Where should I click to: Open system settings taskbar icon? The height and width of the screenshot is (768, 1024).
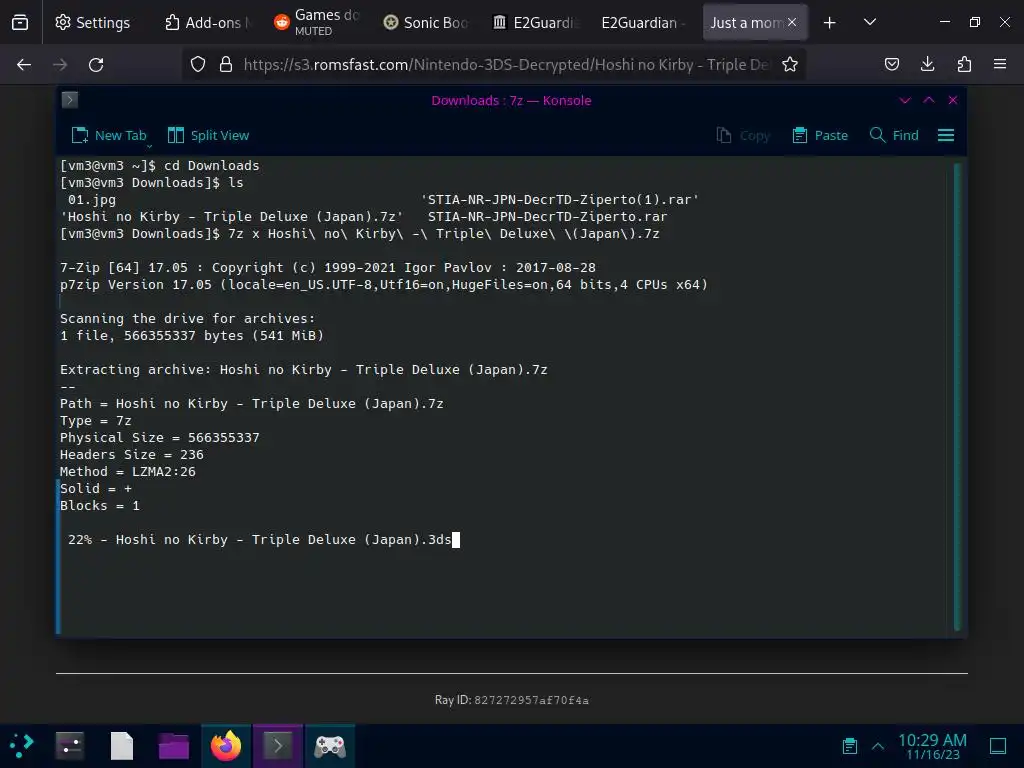coord(70,746)
